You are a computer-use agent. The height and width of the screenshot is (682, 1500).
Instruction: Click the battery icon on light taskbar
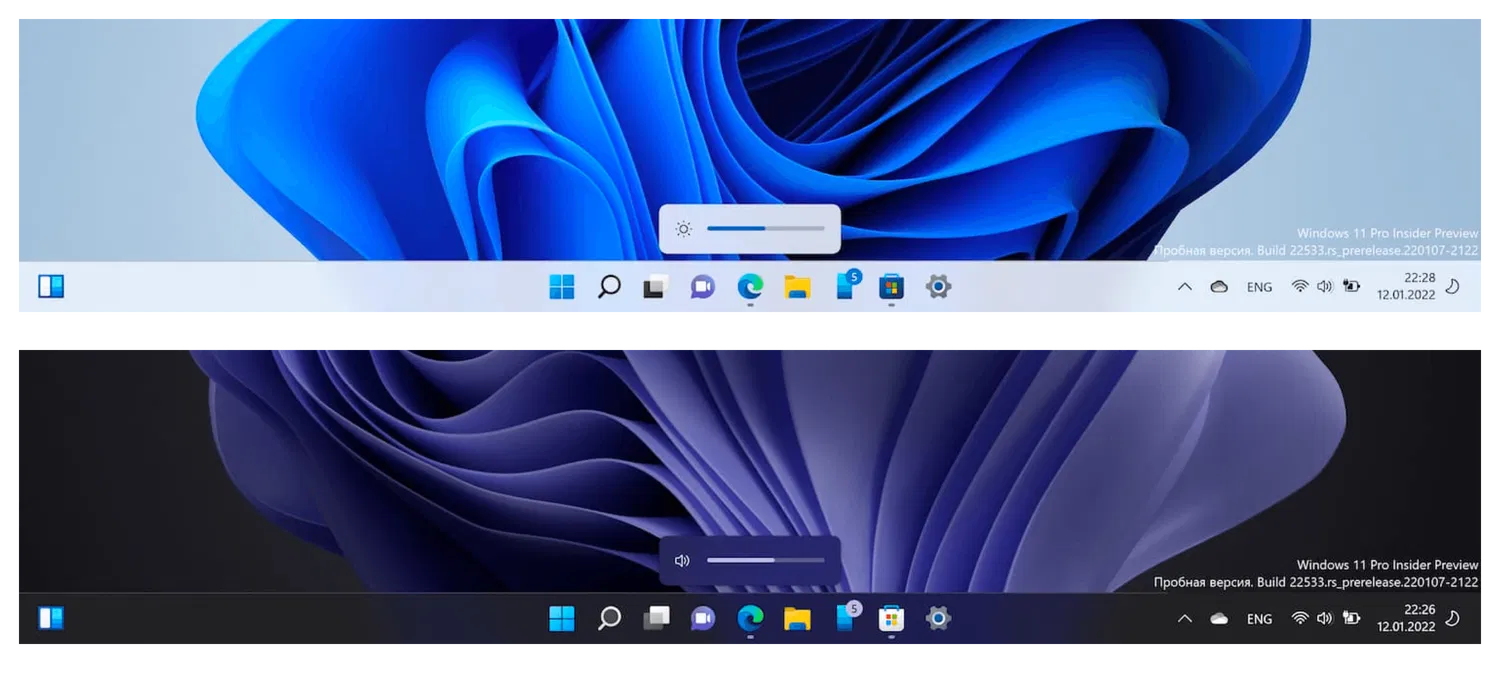coord(1351,287)
